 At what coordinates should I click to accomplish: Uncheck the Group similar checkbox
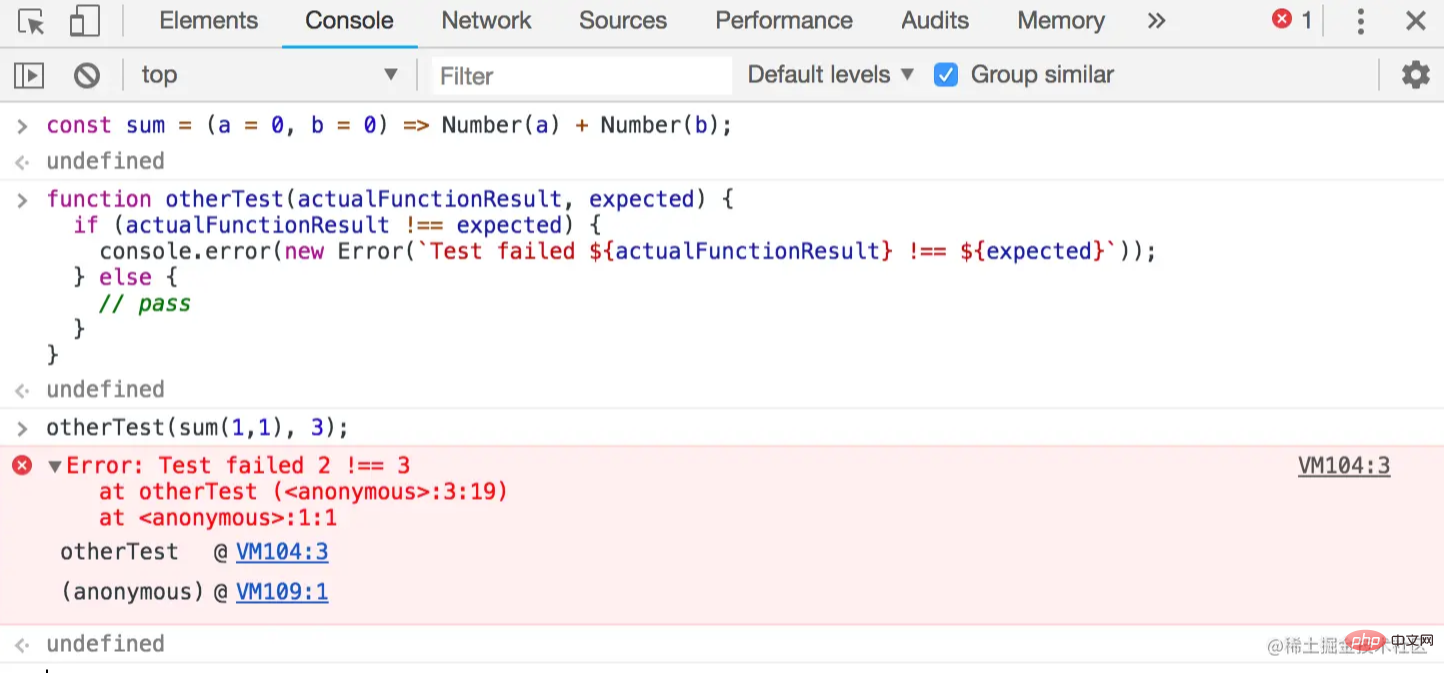(x=945, y=75)
